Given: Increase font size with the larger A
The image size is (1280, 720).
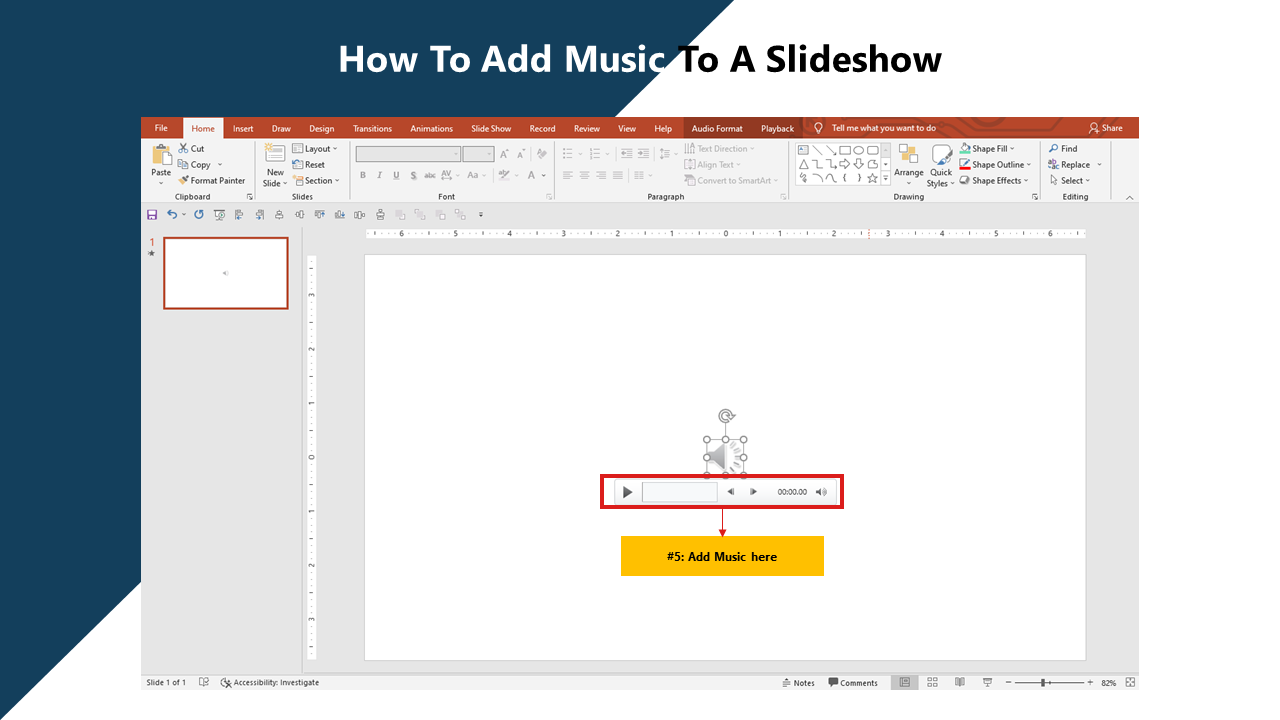Looking at the screenshot, I should click(504, 154).
